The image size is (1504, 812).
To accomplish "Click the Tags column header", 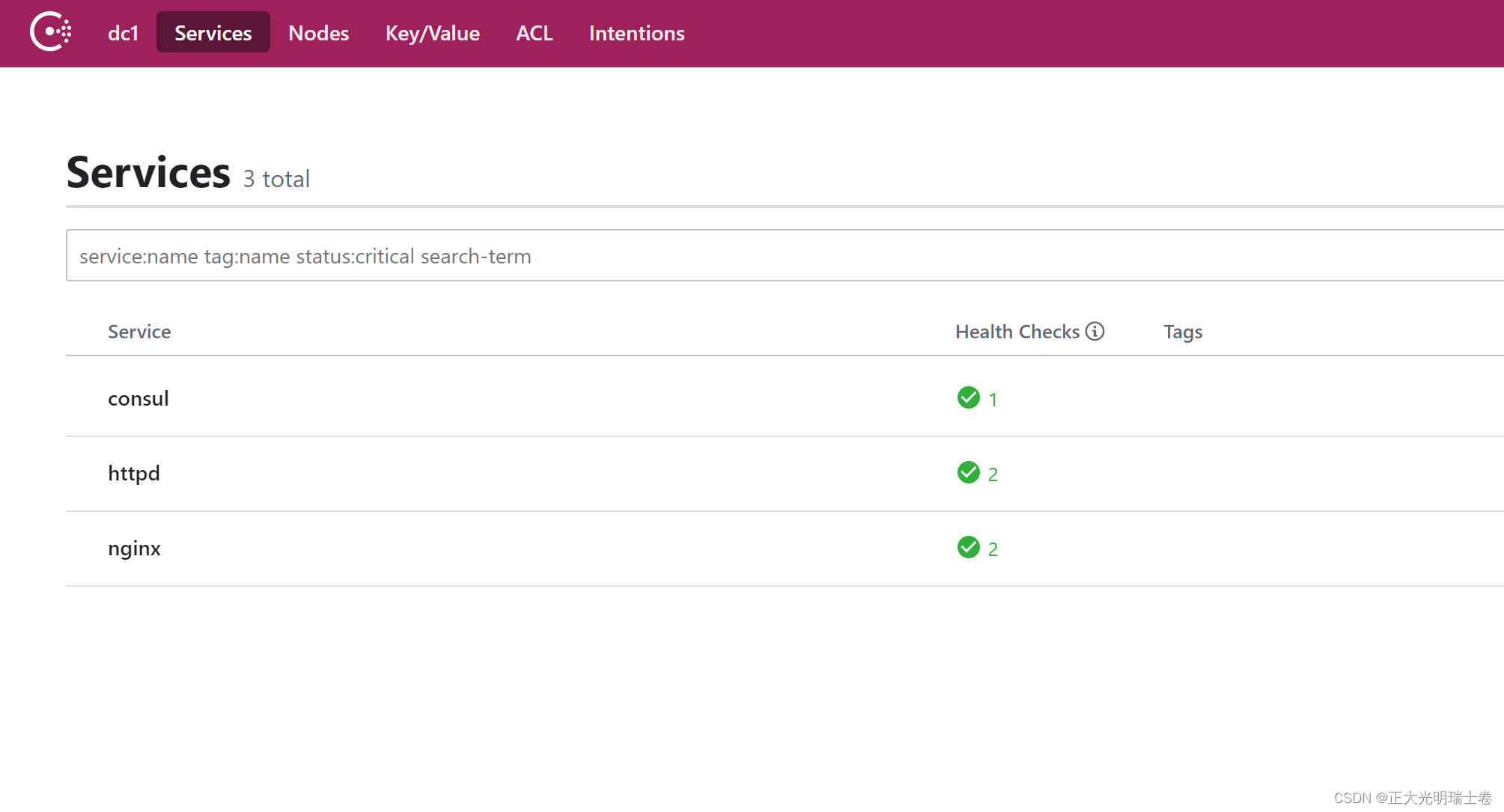I will click(x=1182, y=331).
